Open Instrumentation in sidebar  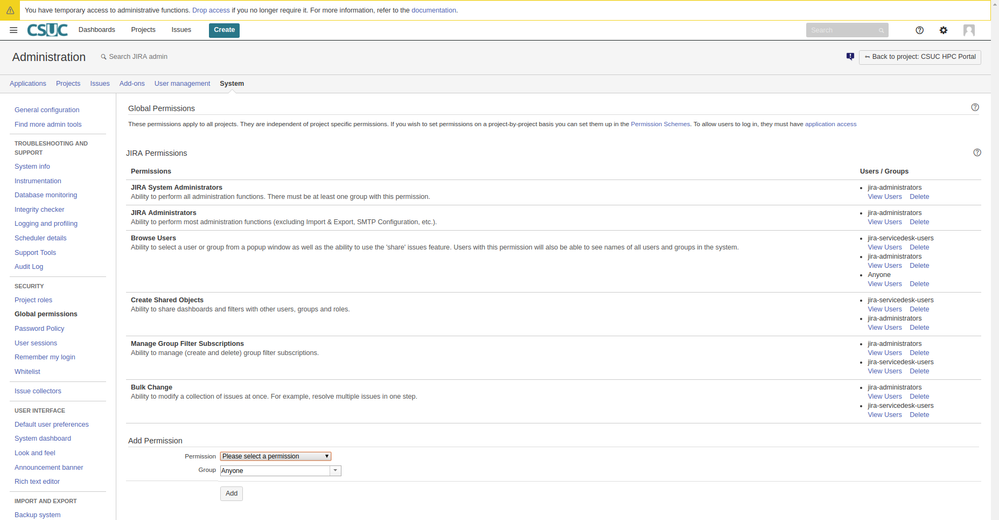click(38, 181)
